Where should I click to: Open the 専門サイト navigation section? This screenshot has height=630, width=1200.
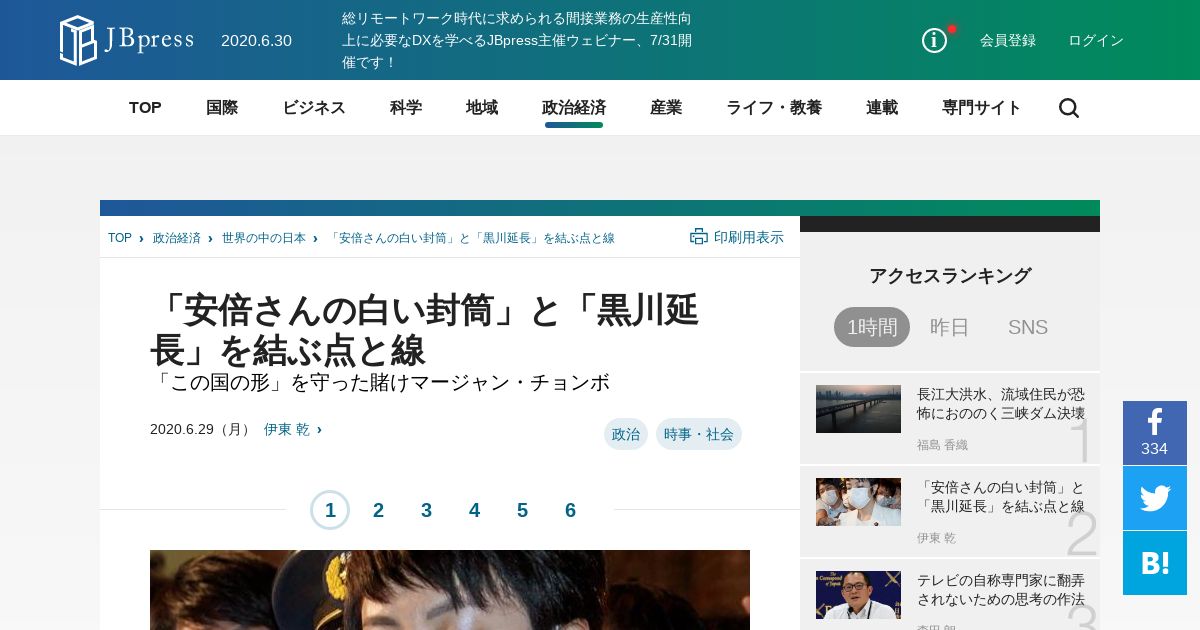982,108
